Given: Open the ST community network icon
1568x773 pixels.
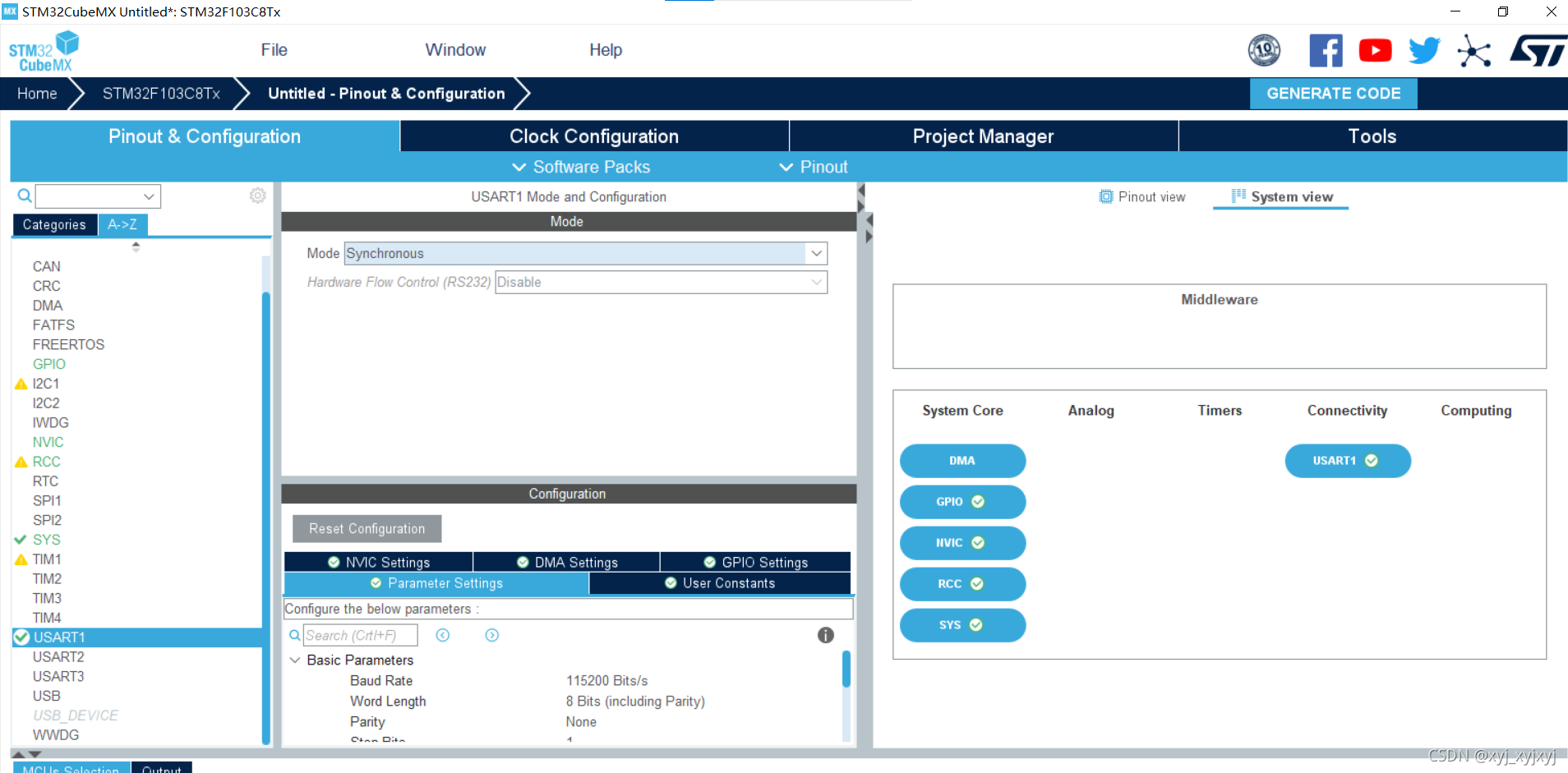Looking at the screenshot, I should pos(1474,51).
